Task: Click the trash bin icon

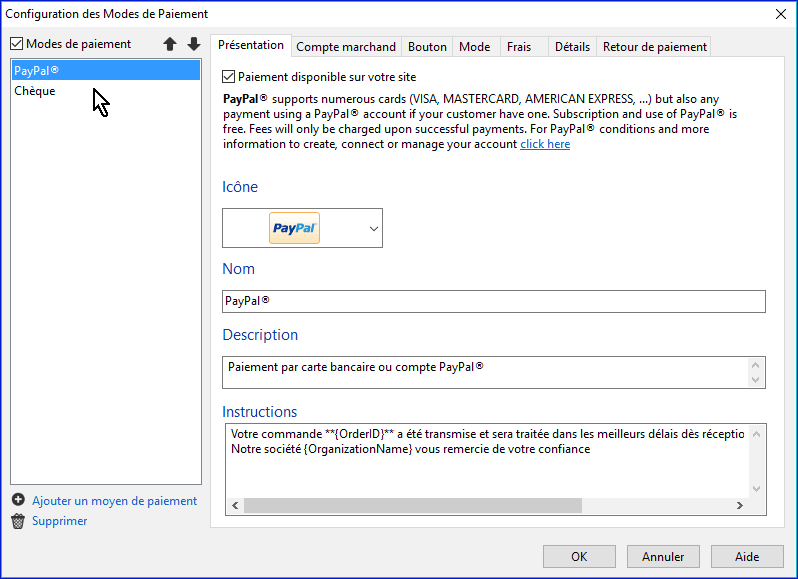Action: click(x=18, y=521)
